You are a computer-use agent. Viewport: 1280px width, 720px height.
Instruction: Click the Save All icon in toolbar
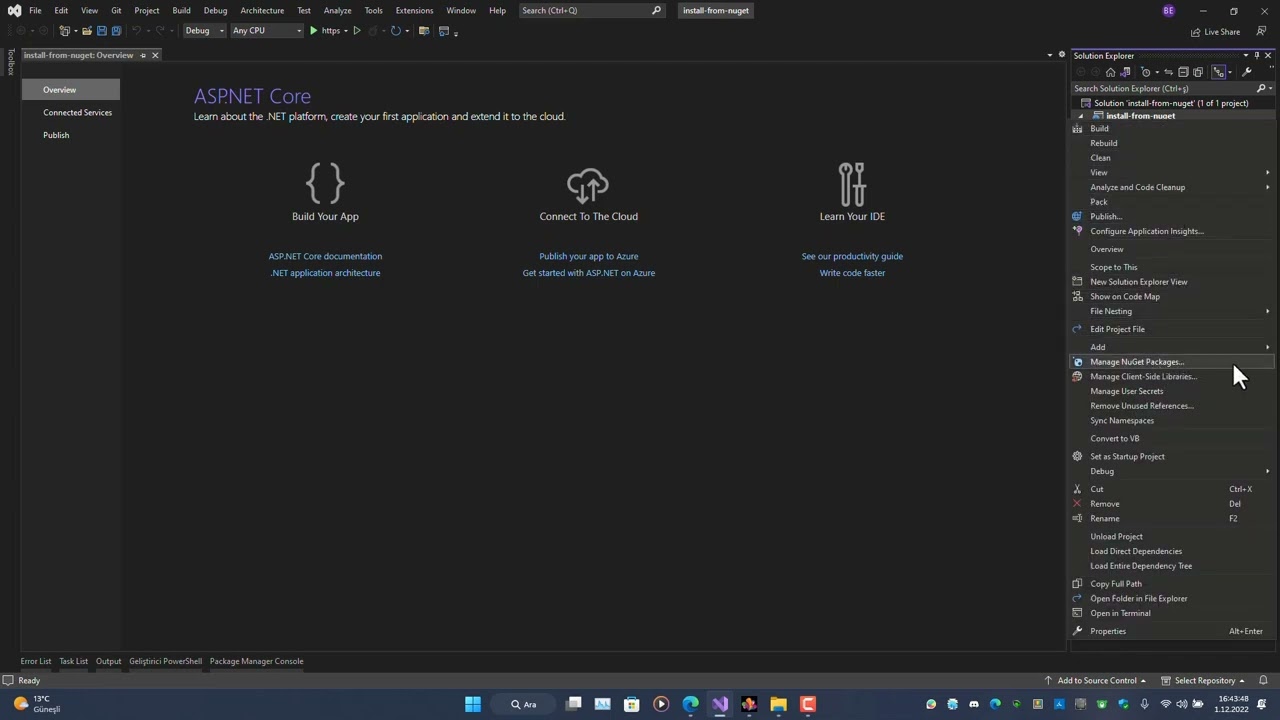click(116, 31)
